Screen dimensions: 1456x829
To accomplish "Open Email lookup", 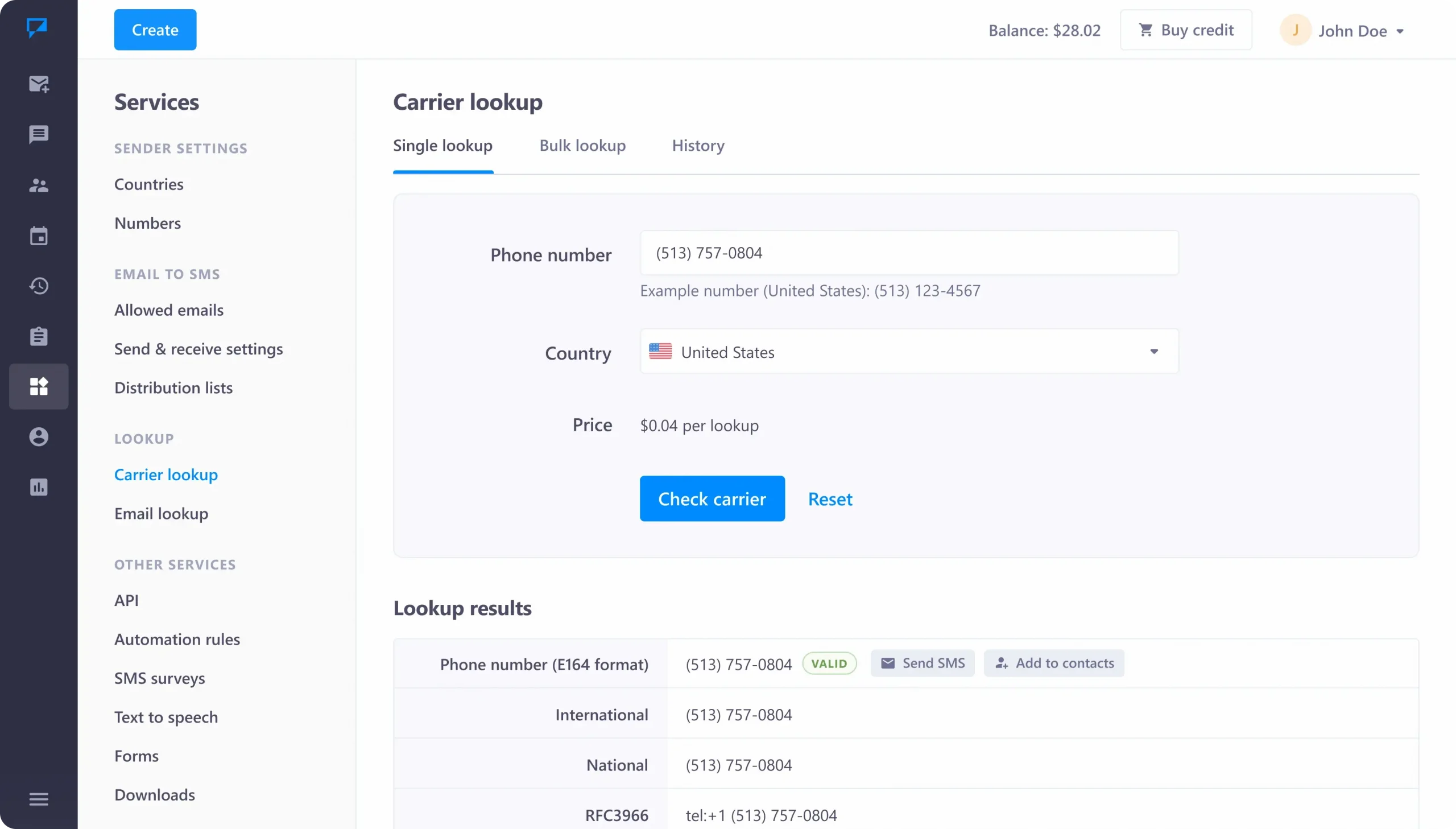I will (161, 514).
